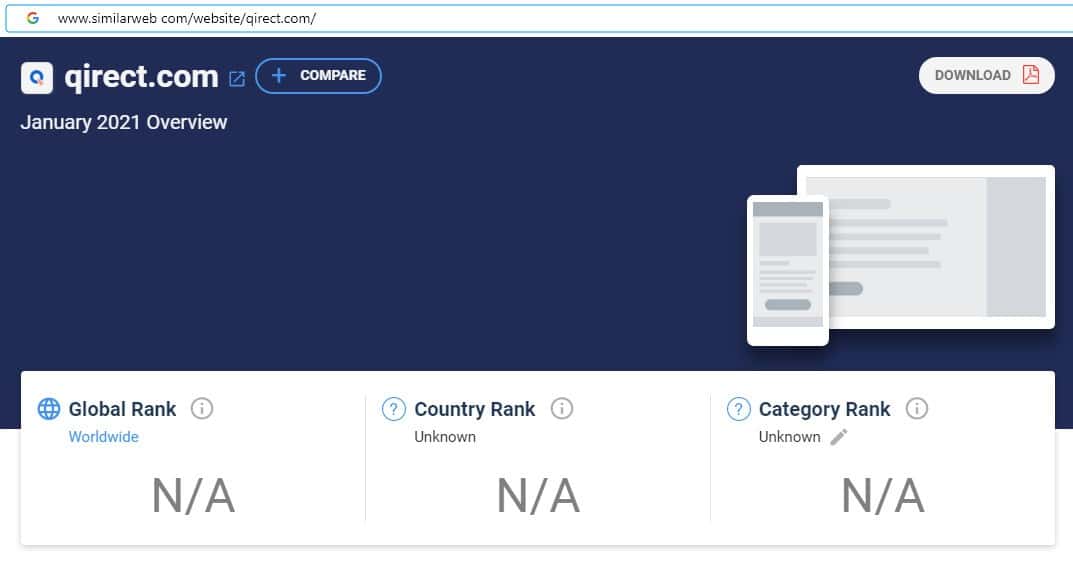Edit category using the pencil icon
Screen dimensions: 1073x561
(x=839, y=436)
